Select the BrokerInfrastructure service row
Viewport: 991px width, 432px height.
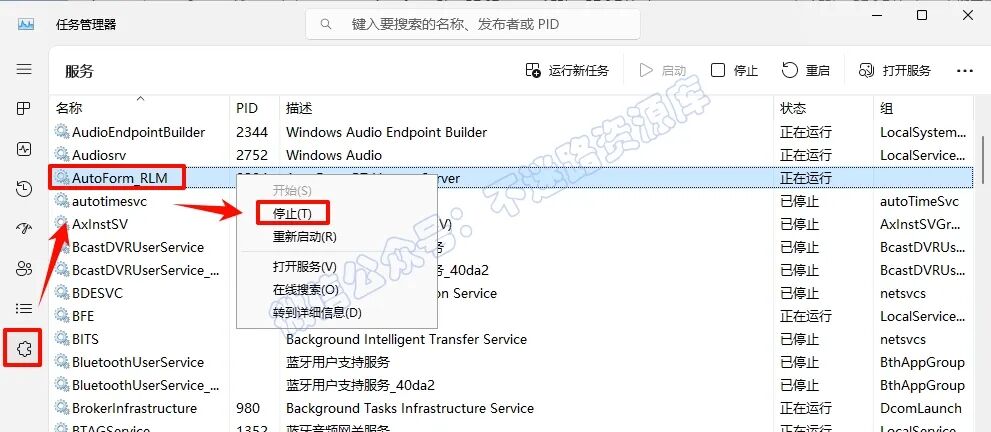[511, 408]
